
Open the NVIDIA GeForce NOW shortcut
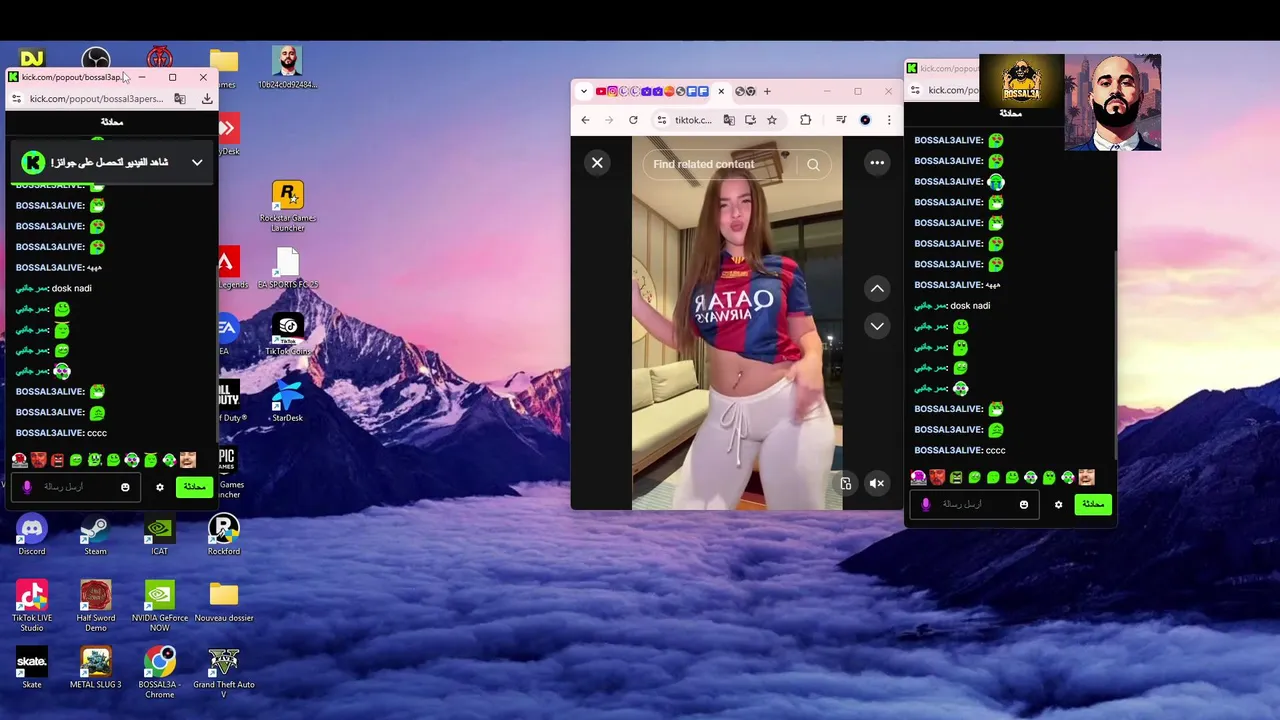pyautogui.click(x=159, y=606)
